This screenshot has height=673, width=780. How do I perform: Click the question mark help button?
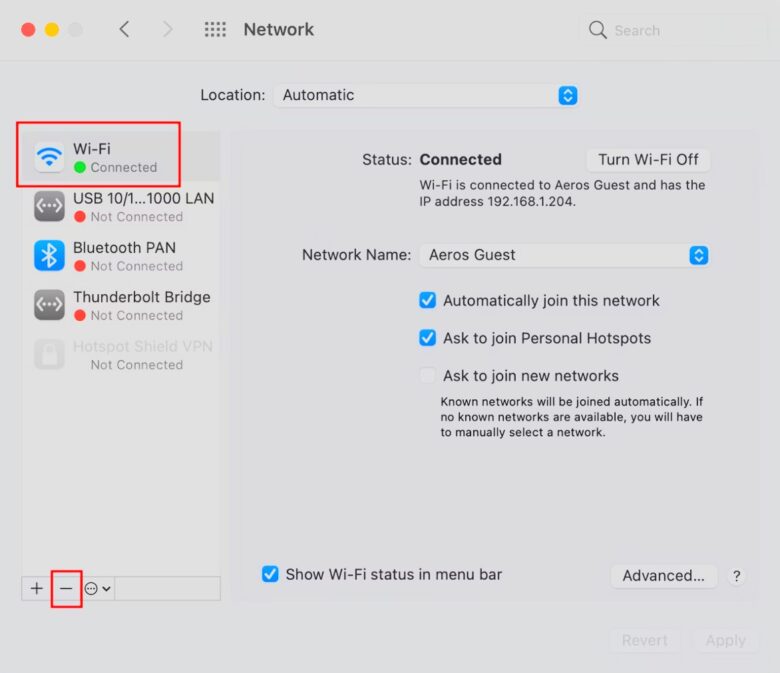coord(736,576)
